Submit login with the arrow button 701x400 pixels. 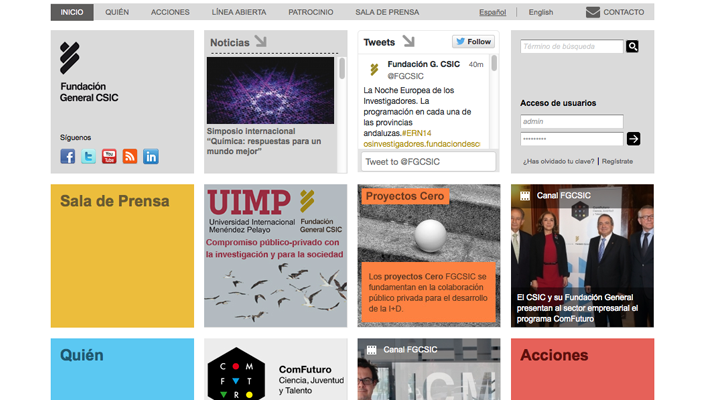633,139
